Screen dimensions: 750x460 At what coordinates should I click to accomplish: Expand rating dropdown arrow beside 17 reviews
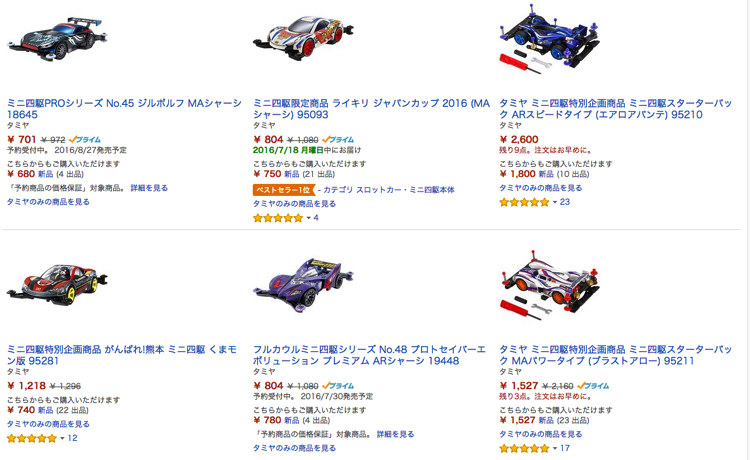[555, 449]
